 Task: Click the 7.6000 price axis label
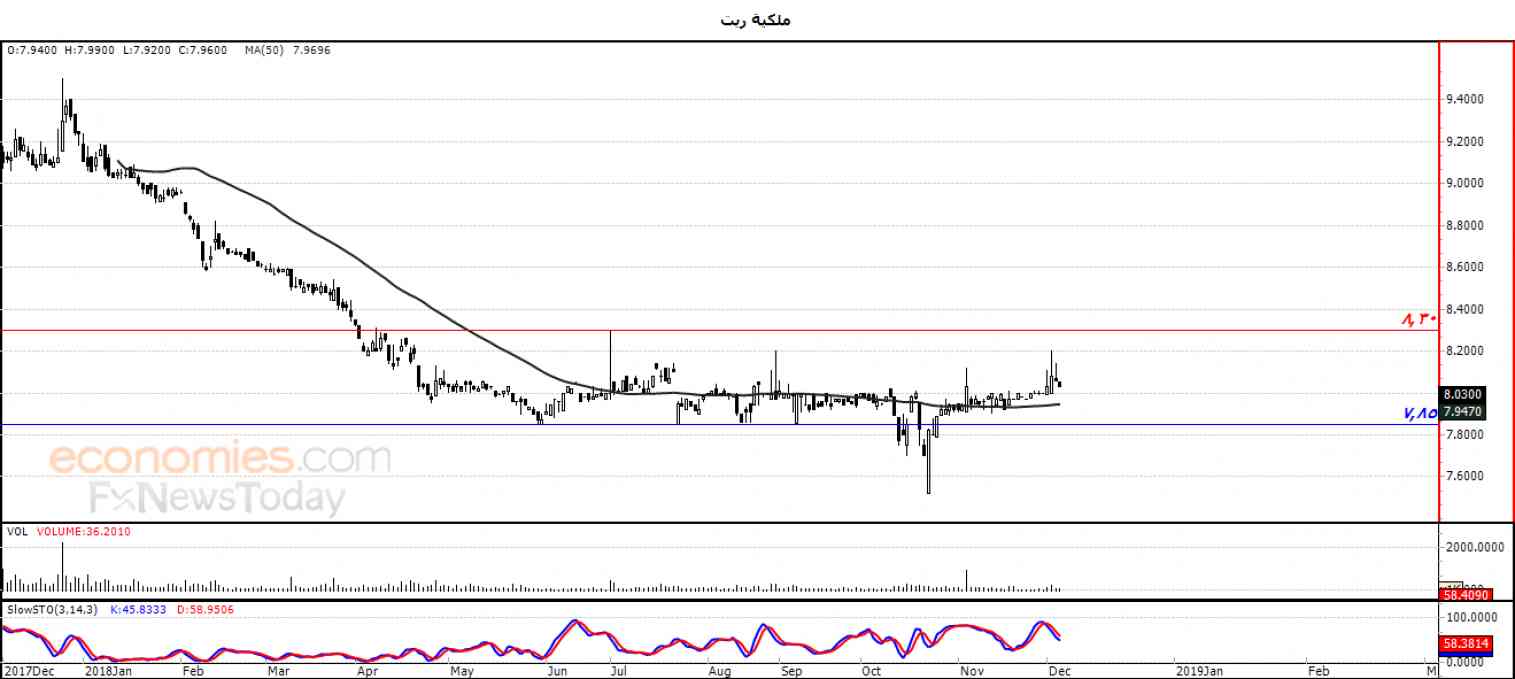coord(1464,476)
